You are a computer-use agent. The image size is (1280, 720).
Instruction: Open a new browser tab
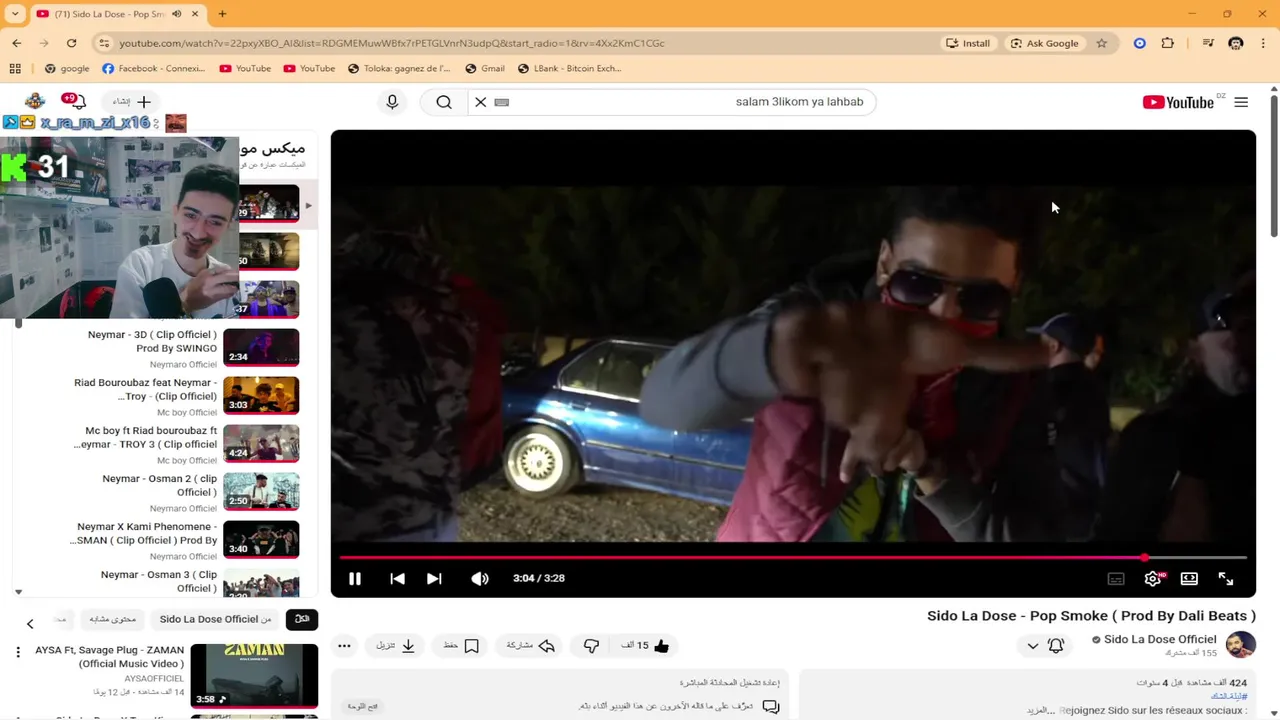pos(222,14)
